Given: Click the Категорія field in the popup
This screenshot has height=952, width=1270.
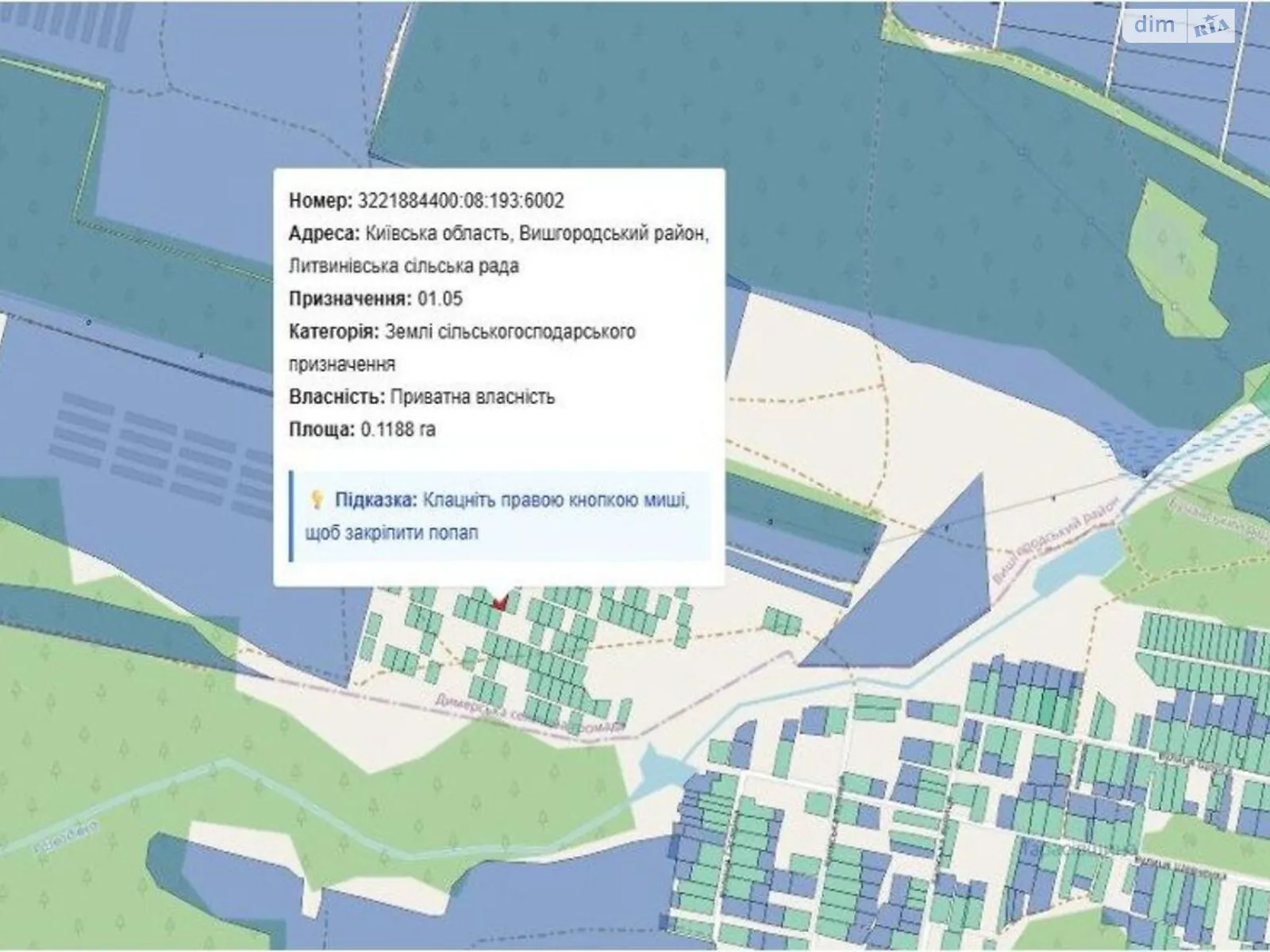Looking at the screenshot, I should [x=462, y=332].
